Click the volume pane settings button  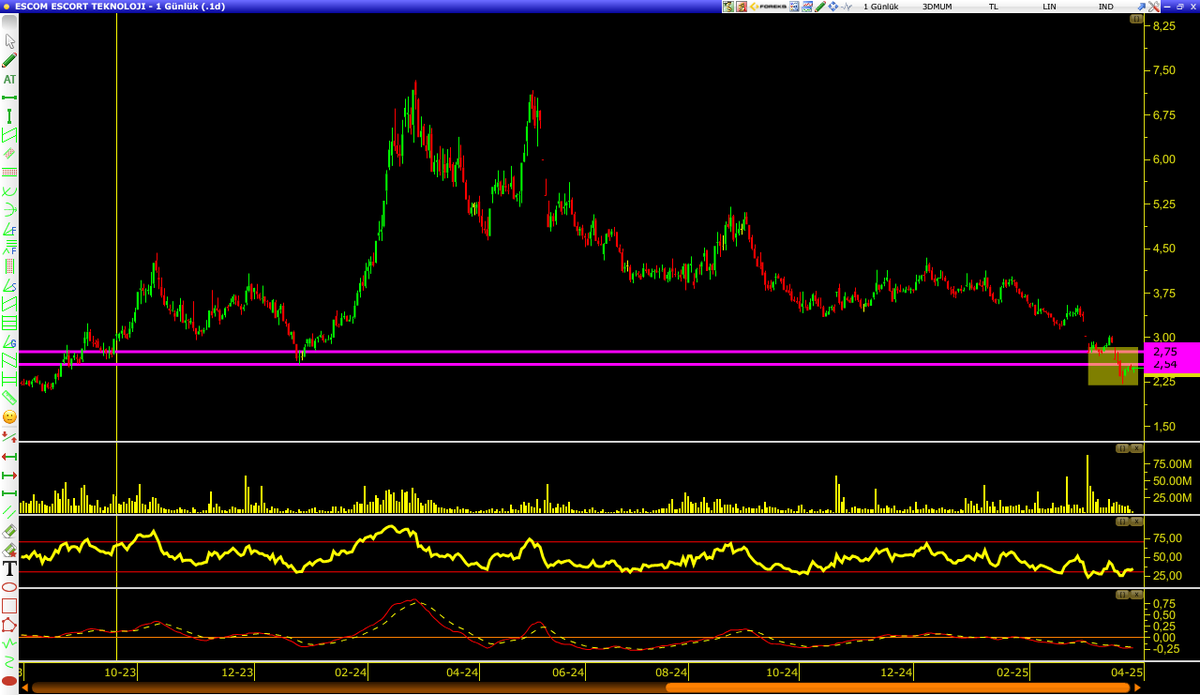(x=1122, y=448)
